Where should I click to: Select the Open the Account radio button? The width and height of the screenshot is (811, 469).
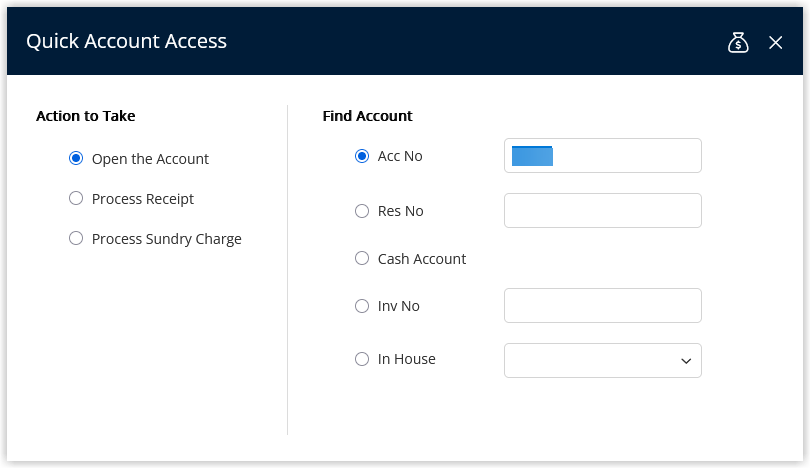pos(76,158)
